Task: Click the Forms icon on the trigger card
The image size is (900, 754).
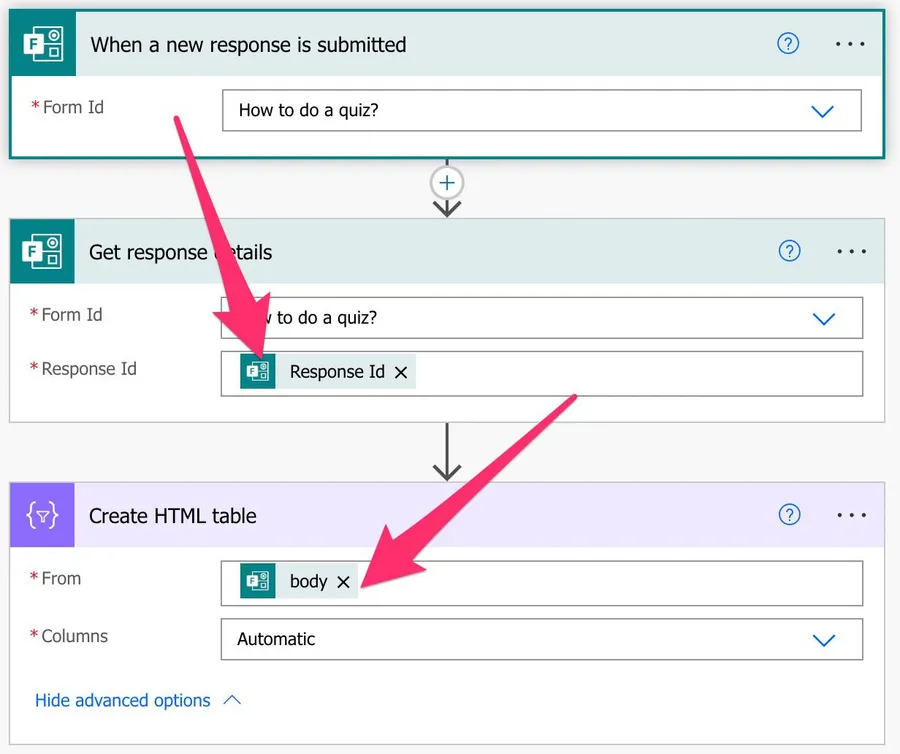Action: (43, 45)
